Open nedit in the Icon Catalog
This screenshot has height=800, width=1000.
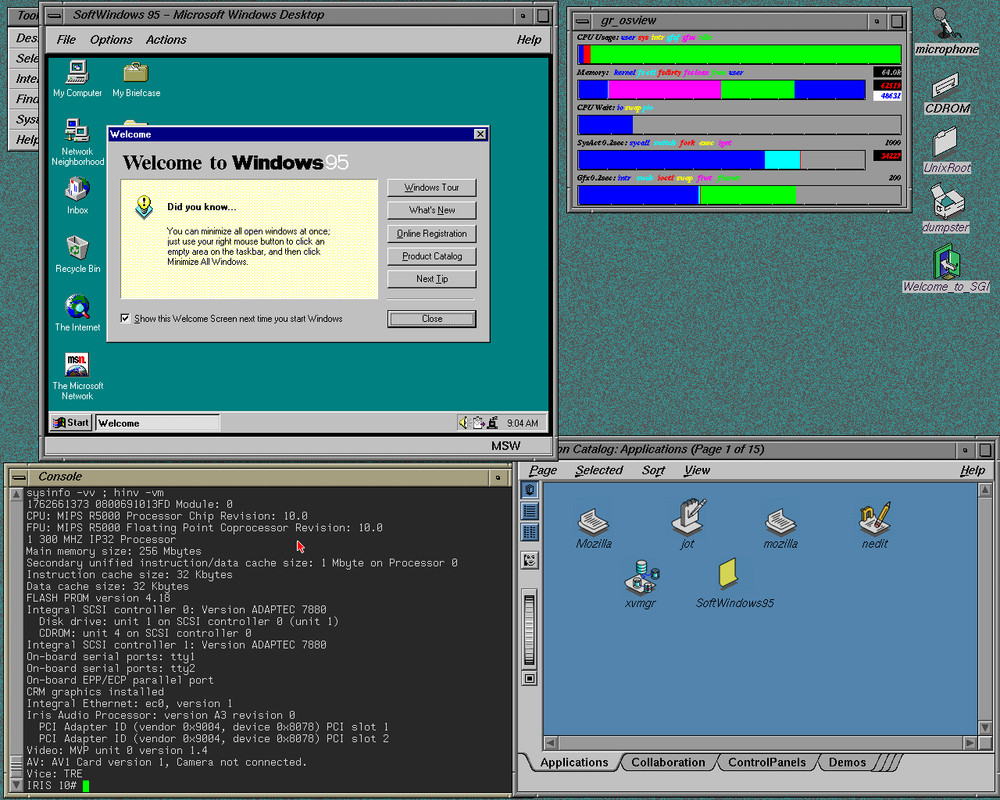pos(874,517)
